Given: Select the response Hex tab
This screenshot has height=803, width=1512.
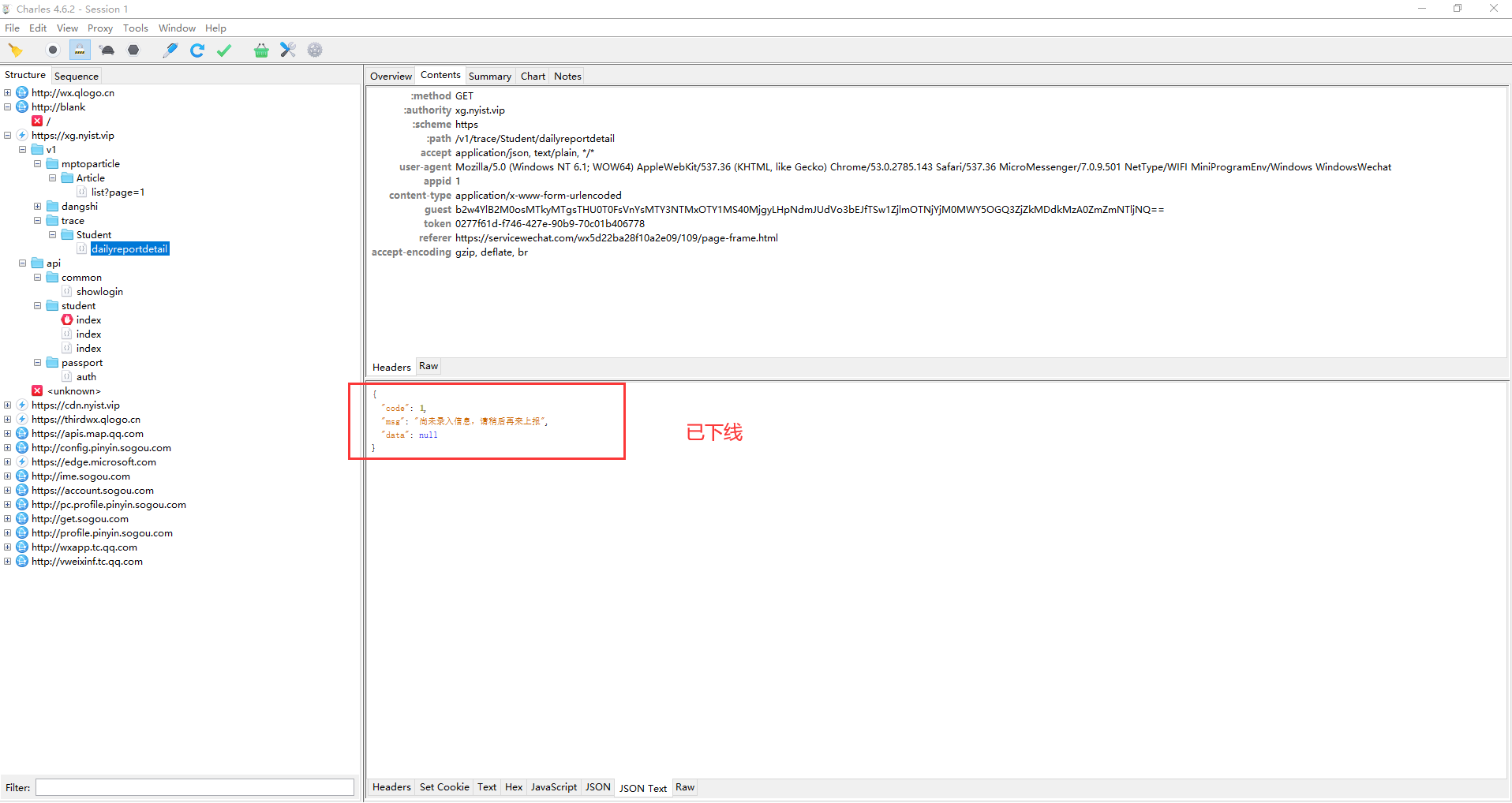Looking at the screenshot, I should click(514, 787).
